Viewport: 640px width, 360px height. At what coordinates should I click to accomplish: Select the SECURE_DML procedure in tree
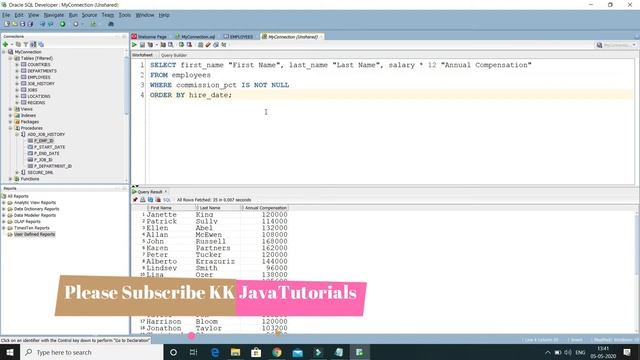(40, 173)
